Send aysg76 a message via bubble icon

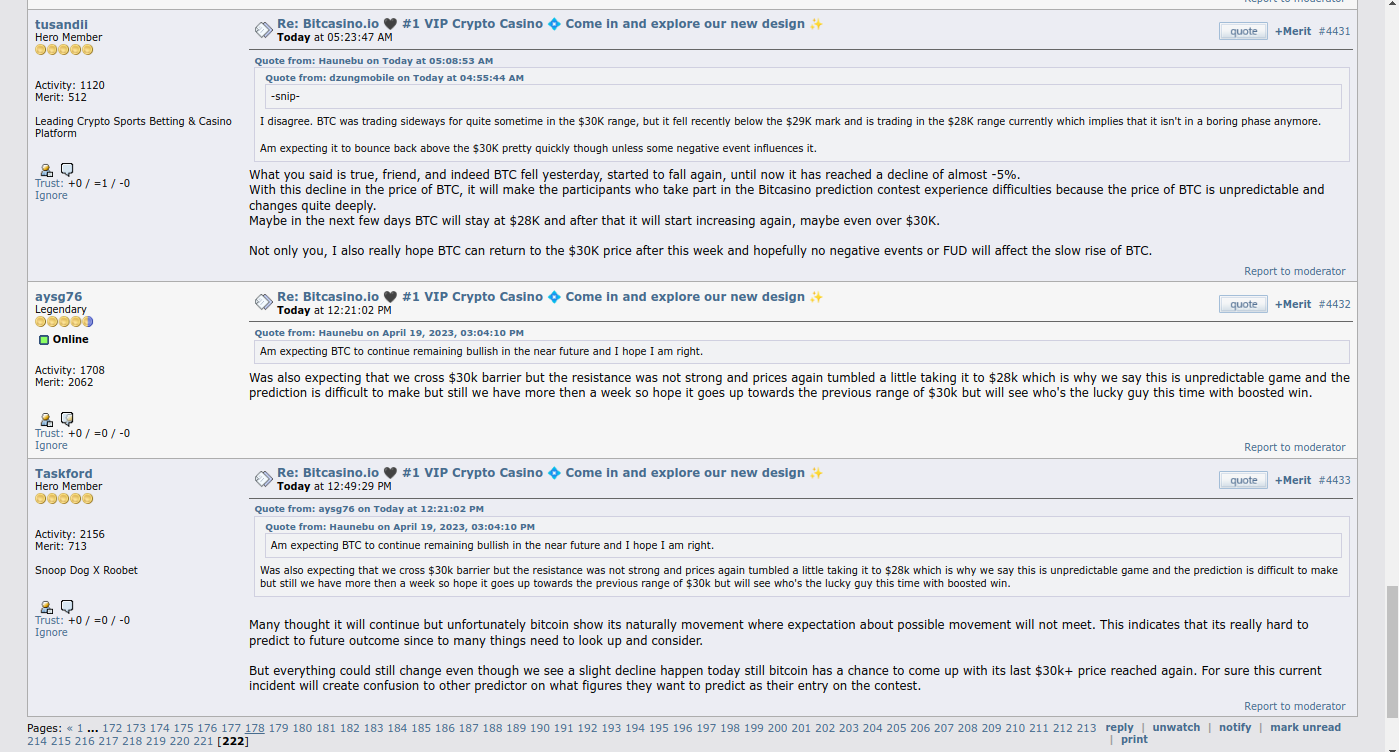(67, 420)
